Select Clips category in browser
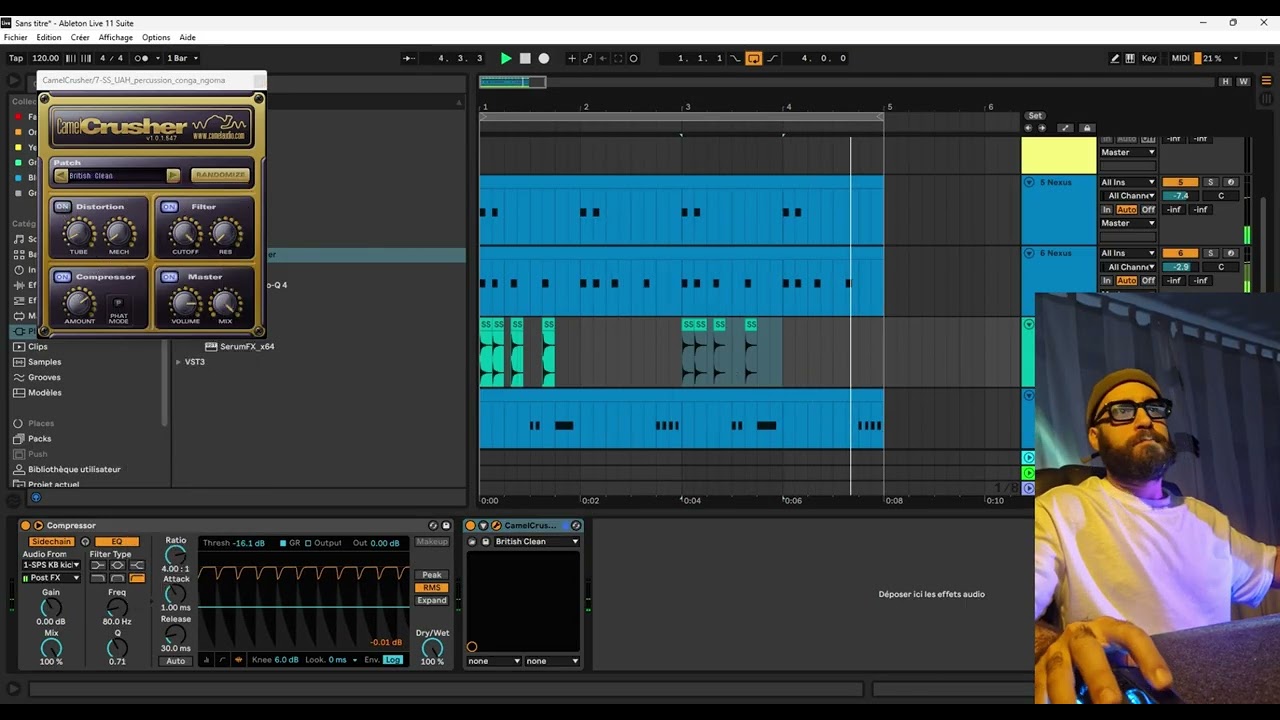1280x720 pixels. pos(38,346)
